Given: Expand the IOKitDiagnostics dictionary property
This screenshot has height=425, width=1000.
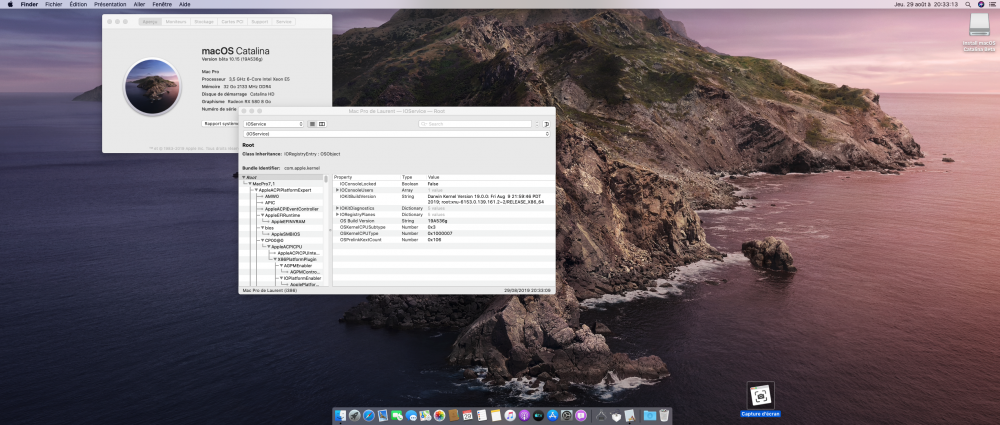Looking at the screenshot, I should click(337, 209).
